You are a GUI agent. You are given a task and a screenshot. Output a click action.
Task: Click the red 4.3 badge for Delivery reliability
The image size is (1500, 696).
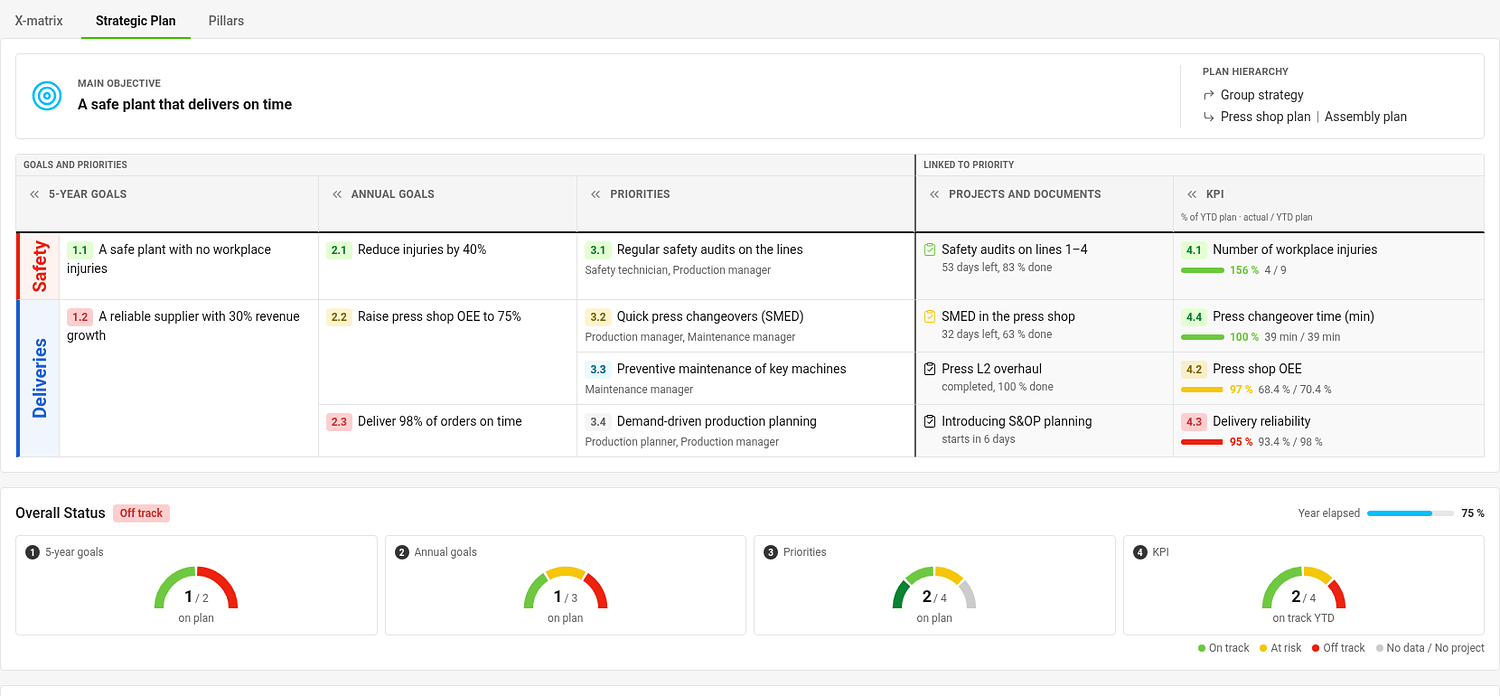pos(1194,422)
